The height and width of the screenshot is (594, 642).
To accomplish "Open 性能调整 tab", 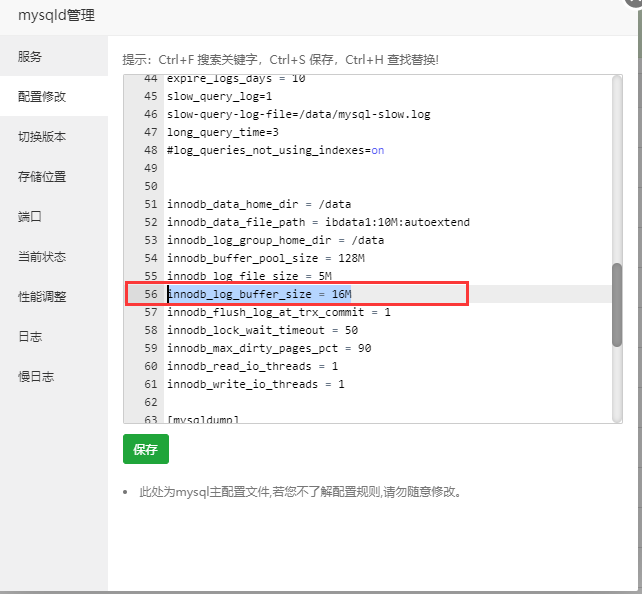I will pos(42,297).
